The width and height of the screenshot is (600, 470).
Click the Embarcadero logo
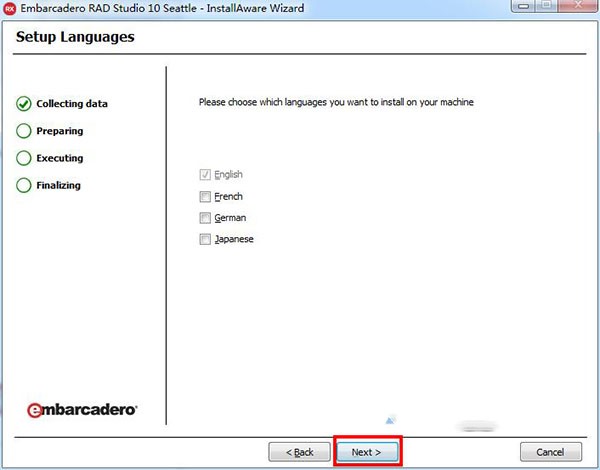point(82,408)
